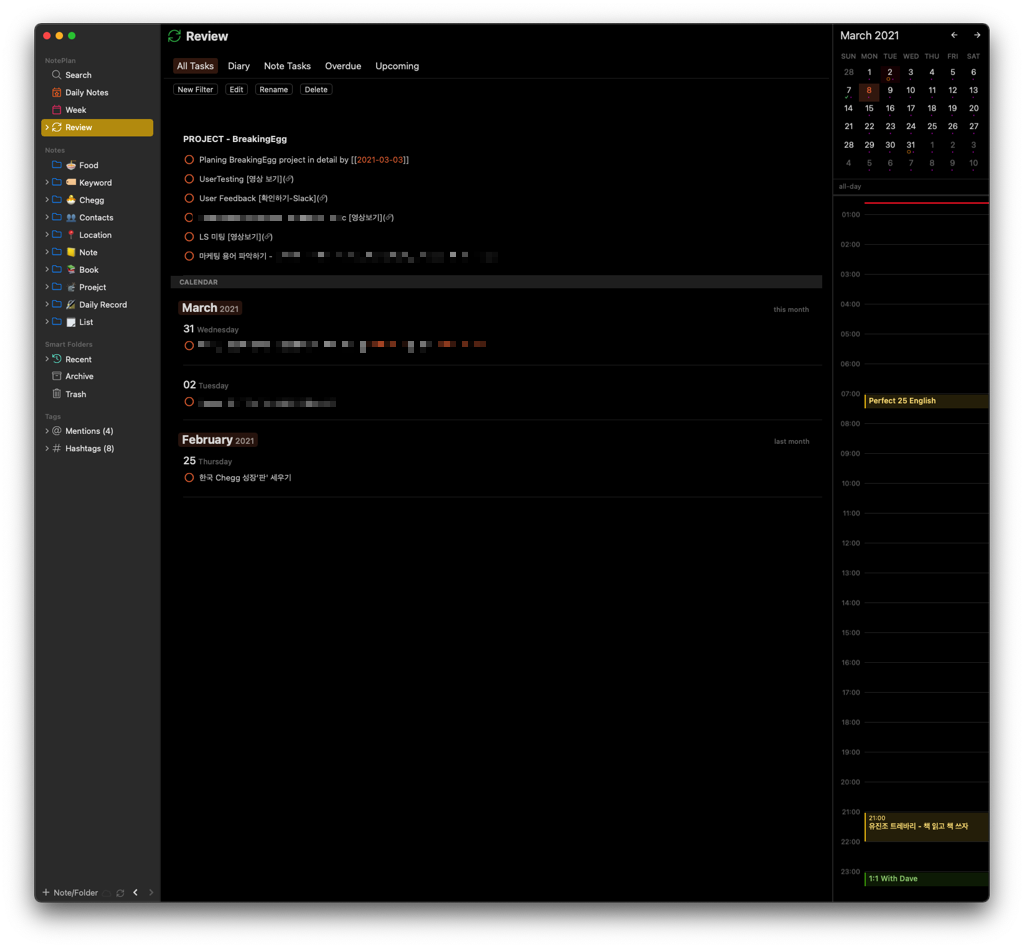Expand the Note folder

click(47, 252)
